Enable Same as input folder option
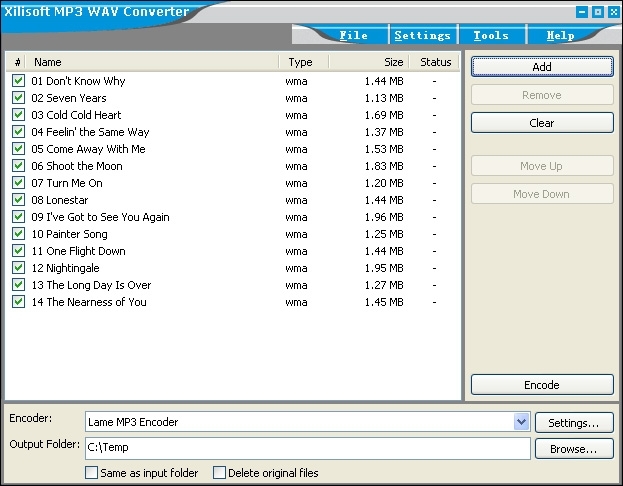This screenshot has height=486, width=623. tap(92, 472)
